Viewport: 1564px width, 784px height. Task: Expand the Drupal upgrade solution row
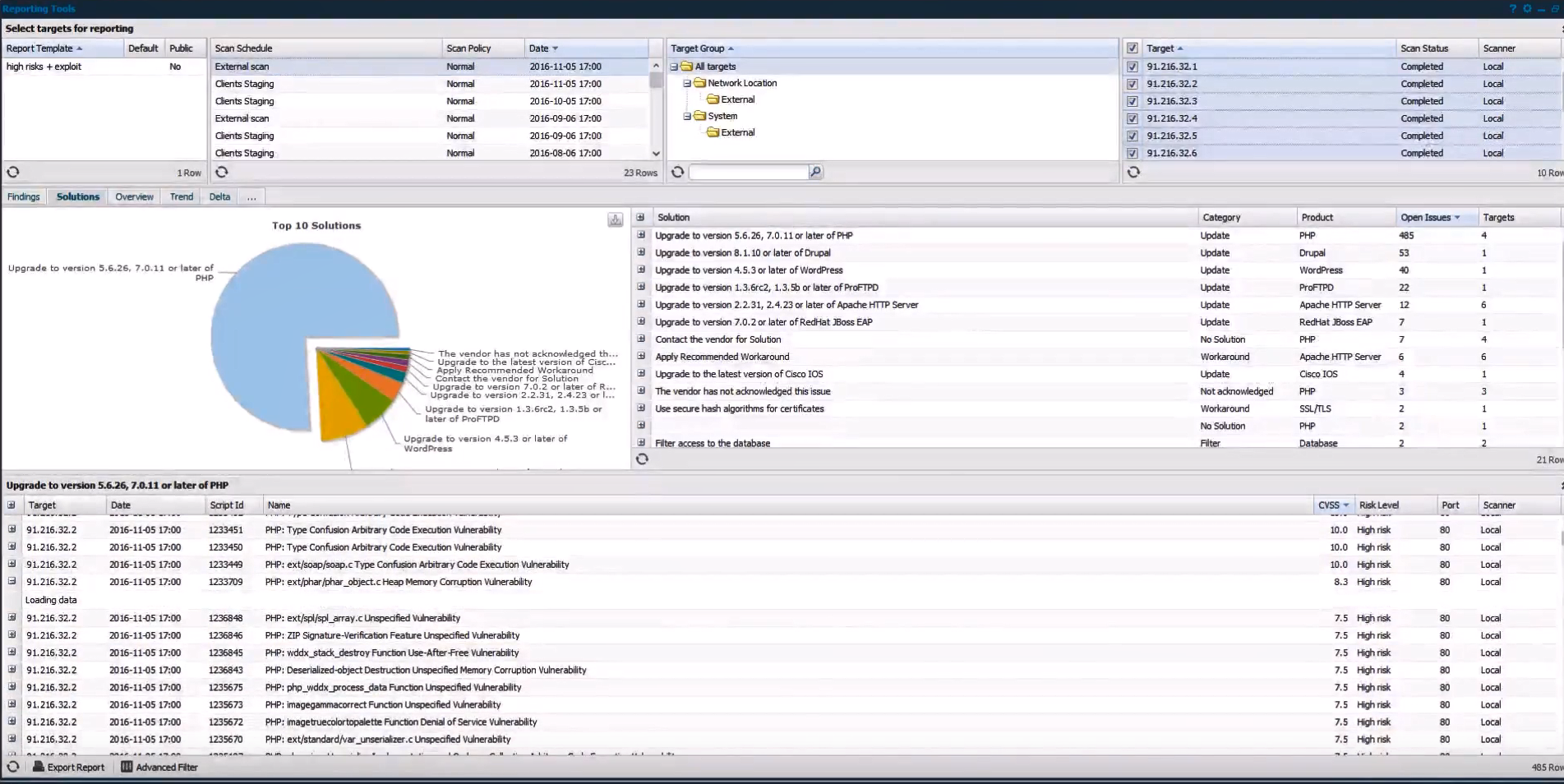tap(641, 252)
